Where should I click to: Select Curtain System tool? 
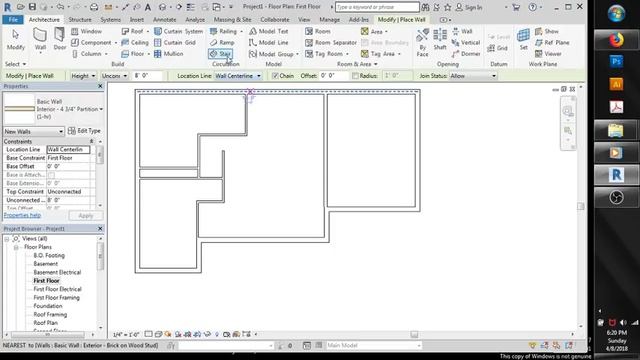pyautogui.click(x=178, y=31)
